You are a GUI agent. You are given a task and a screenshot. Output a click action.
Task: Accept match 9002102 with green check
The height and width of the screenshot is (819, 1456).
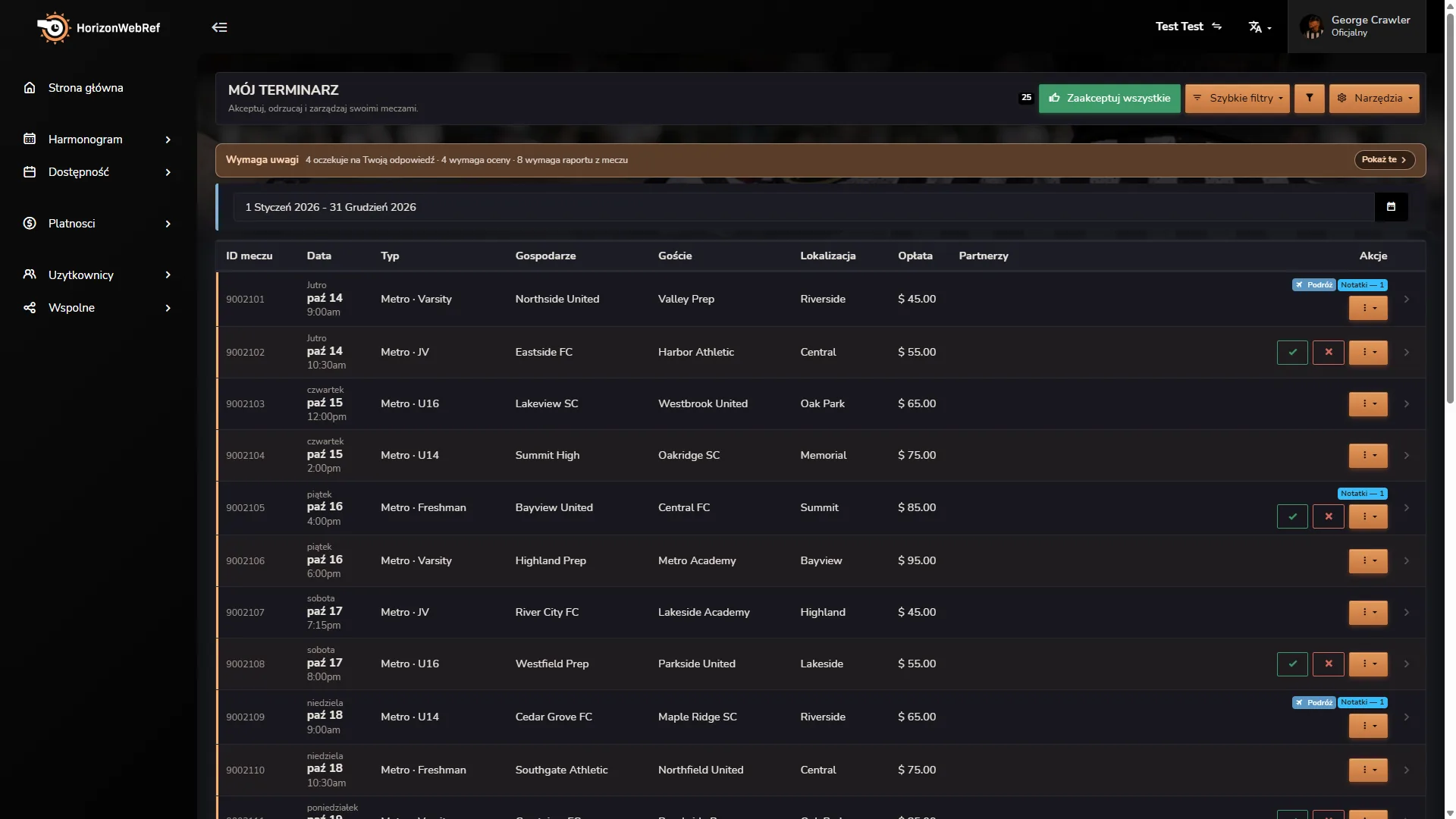1292,353
